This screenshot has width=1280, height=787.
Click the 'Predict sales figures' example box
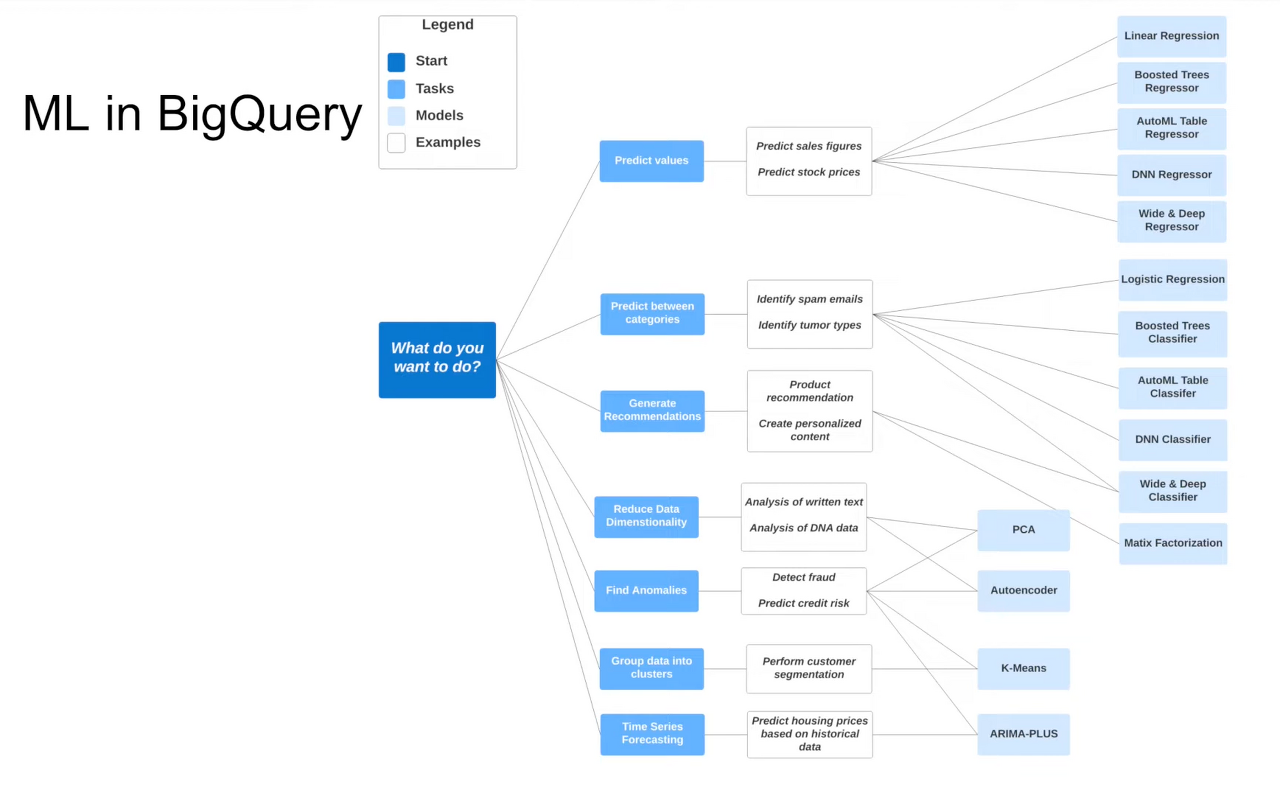(x=809, y=161)
